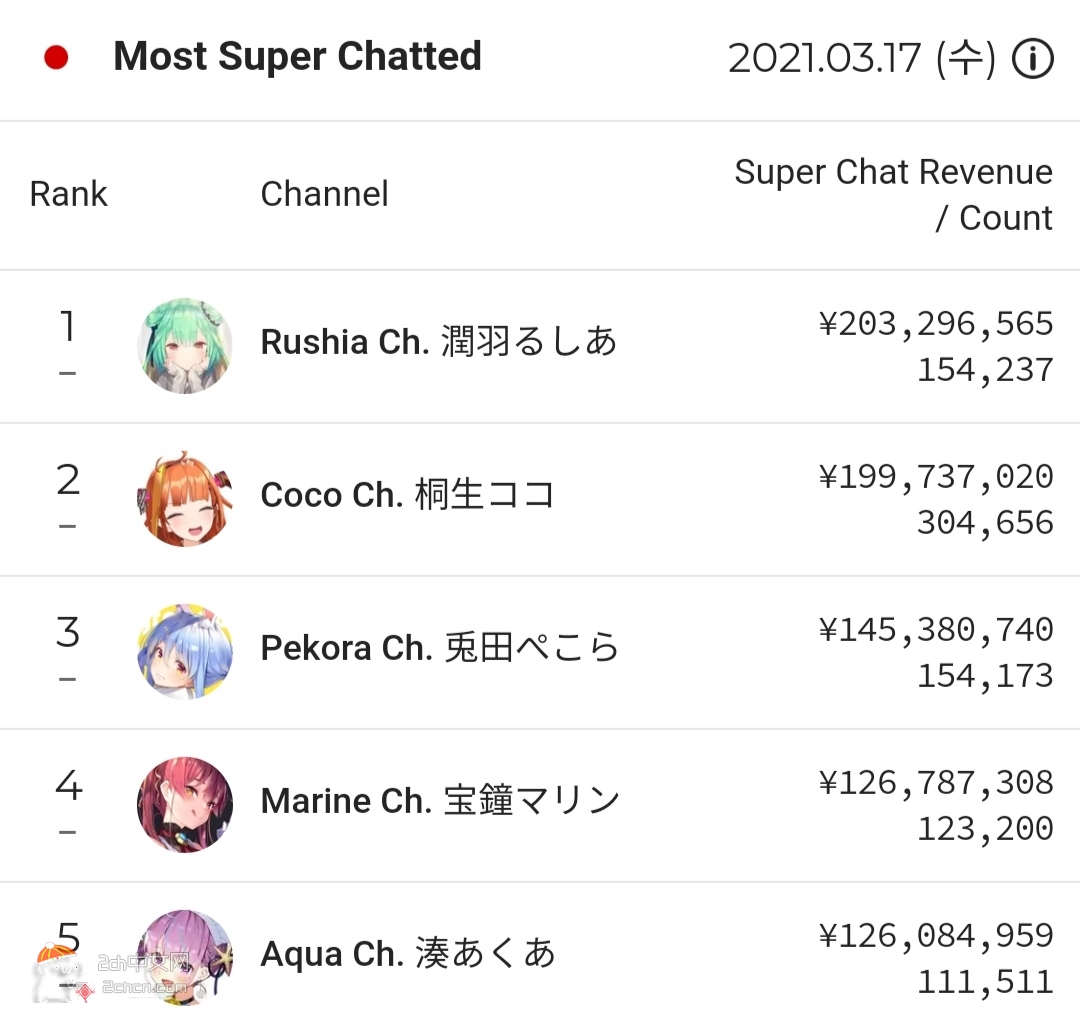Viewport: 1080px width, 1033px height.
Task: Open Pekora Ch. avatar thumbnail
Action: [185, 651]
